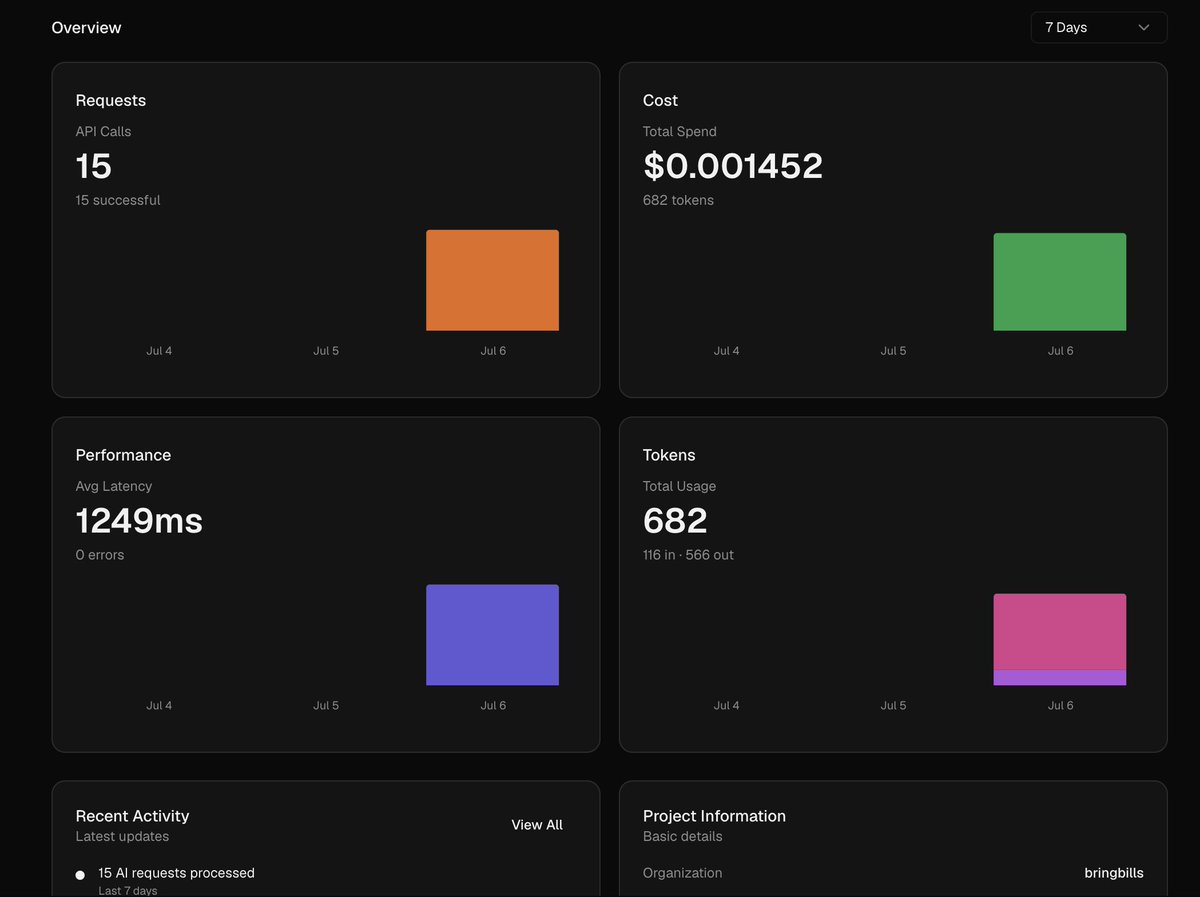Click the Project Information heading

[714, 816]
